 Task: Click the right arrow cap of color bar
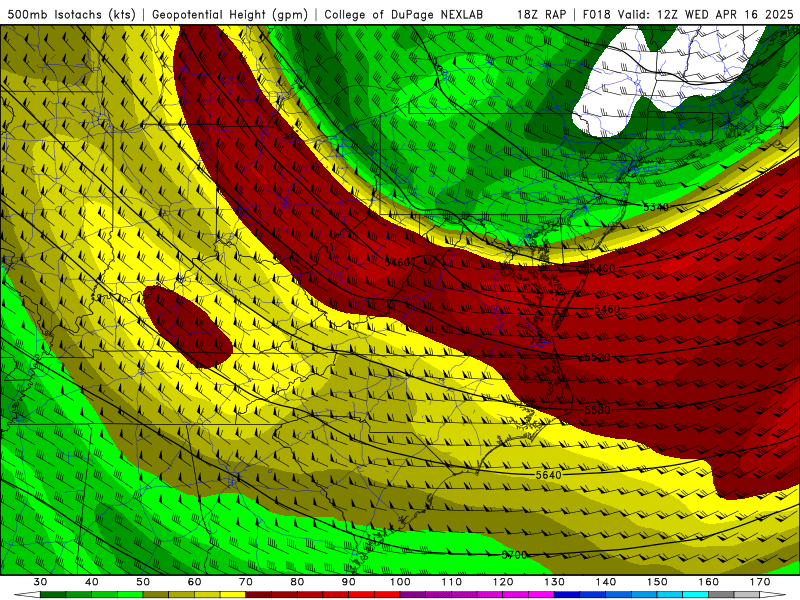(x=773, y=595)
